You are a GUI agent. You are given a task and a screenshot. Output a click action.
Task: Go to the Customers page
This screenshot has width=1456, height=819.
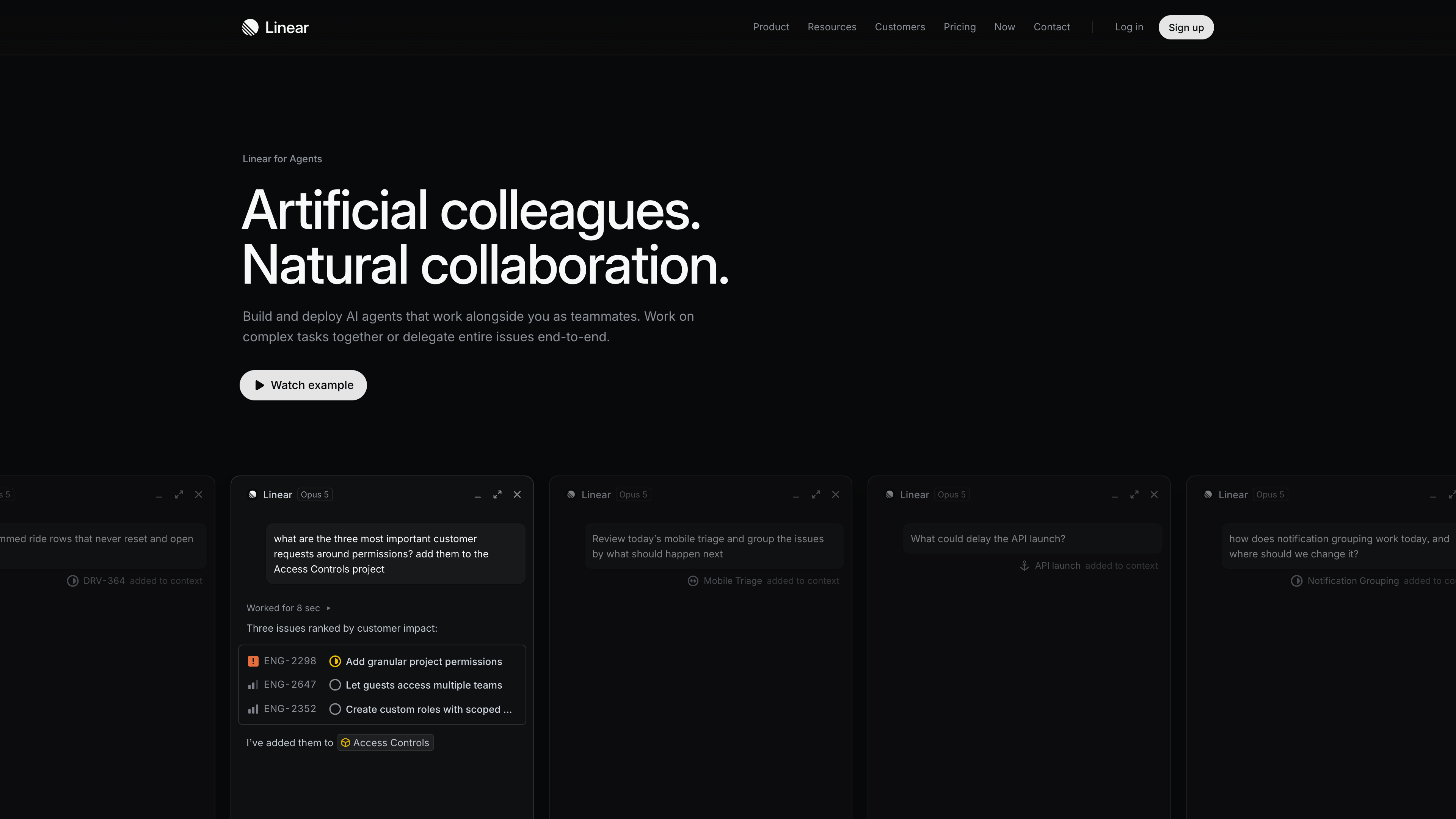[900, 27]
